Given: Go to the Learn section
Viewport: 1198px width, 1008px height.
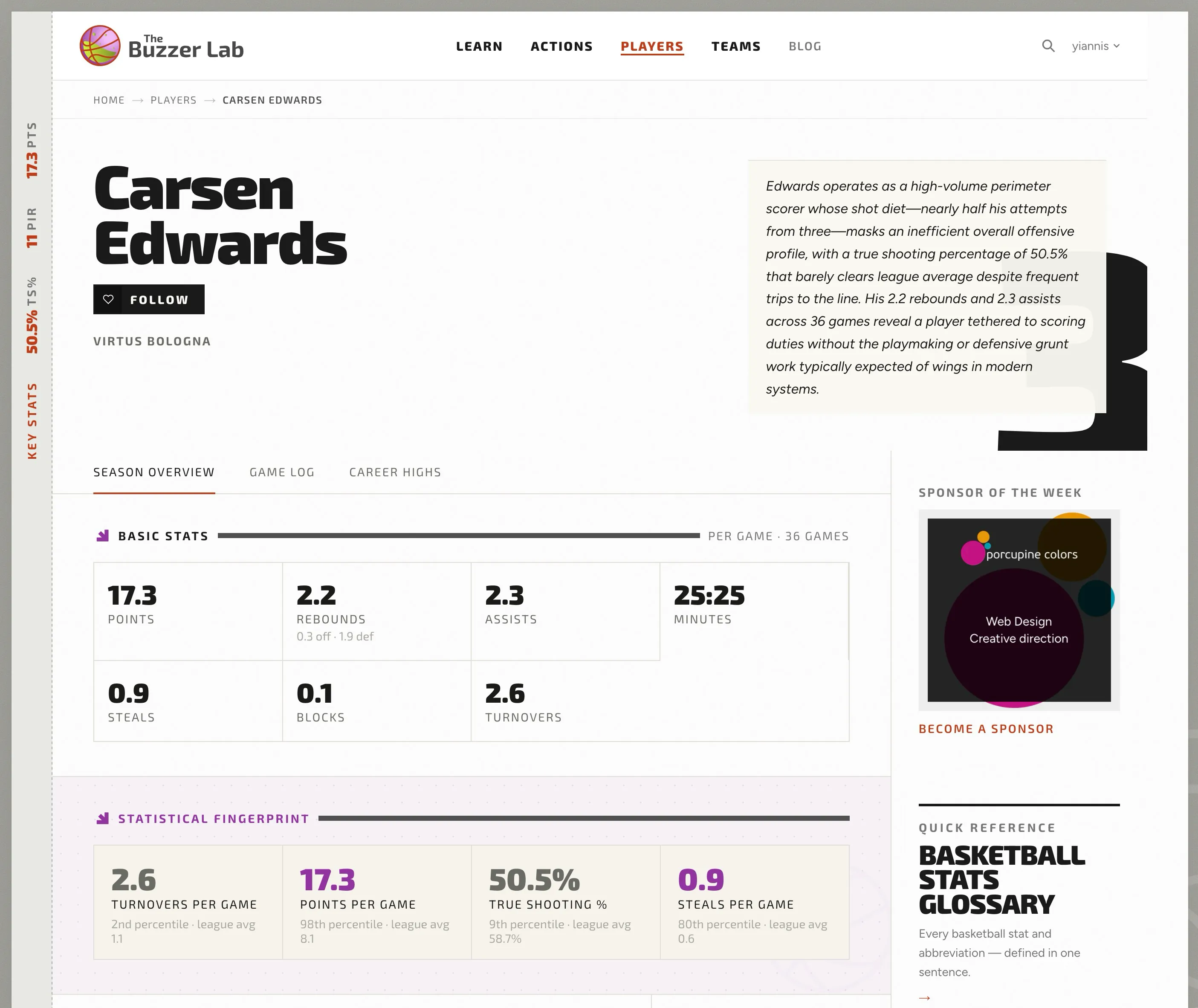Looking at the screenshot, I should coord(479,46).
